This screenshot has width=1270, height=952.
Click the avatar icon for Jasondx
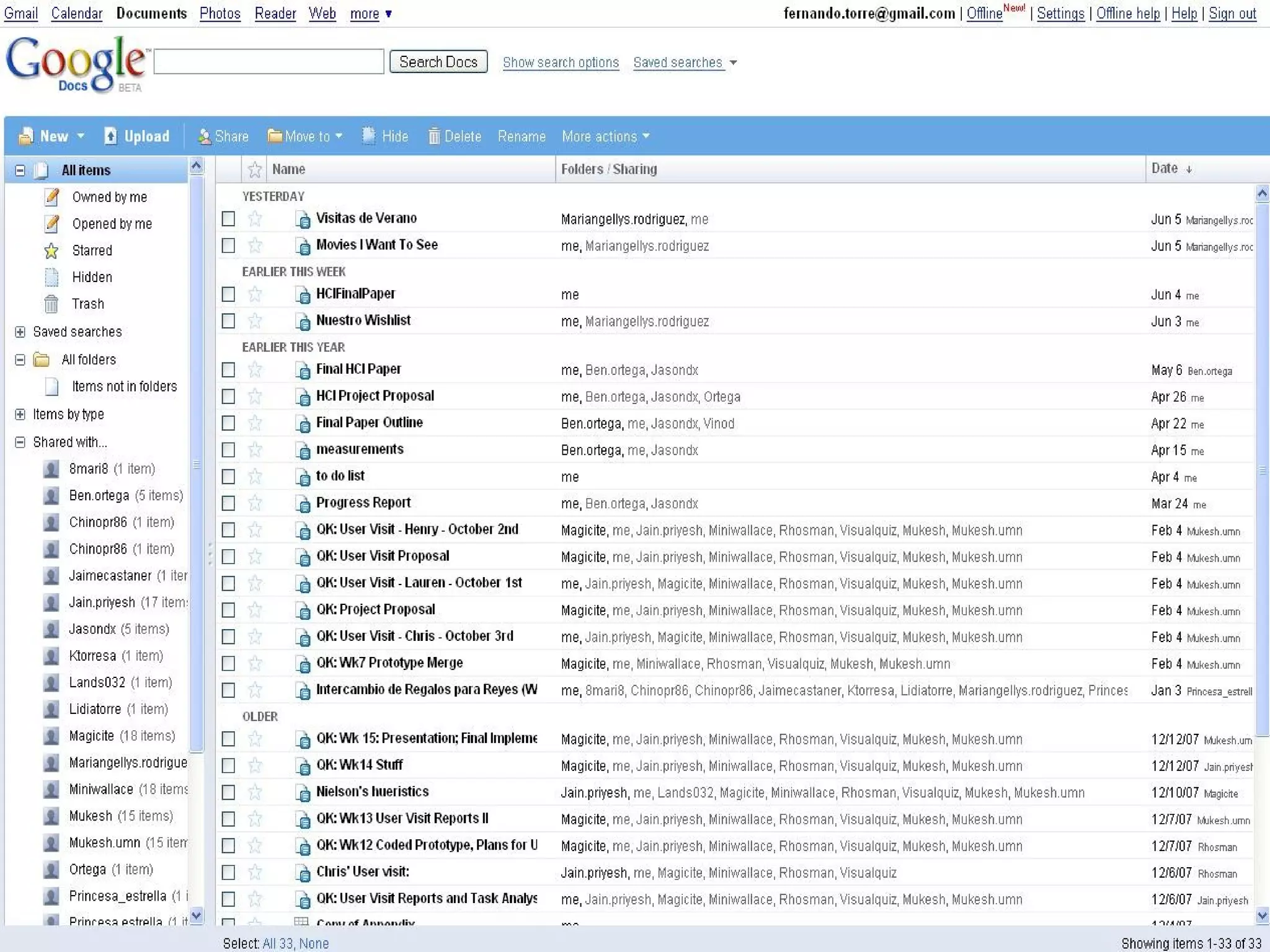coord(51,629)
